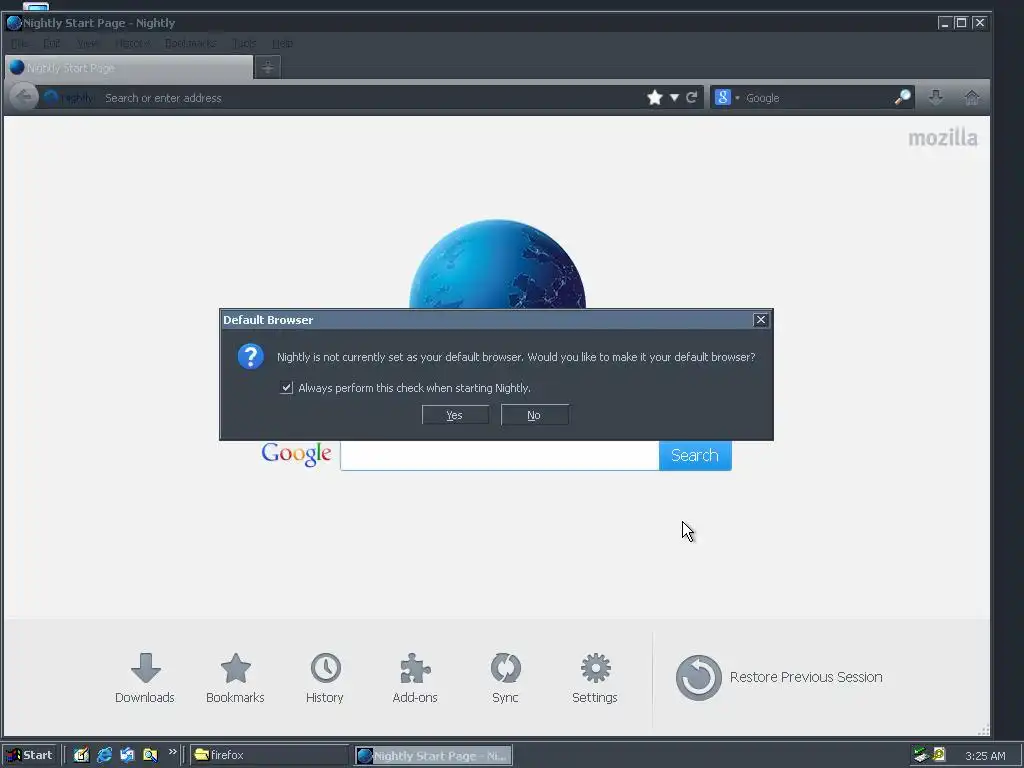Click the Nightly globe icon in title bar

click(14, 23)
